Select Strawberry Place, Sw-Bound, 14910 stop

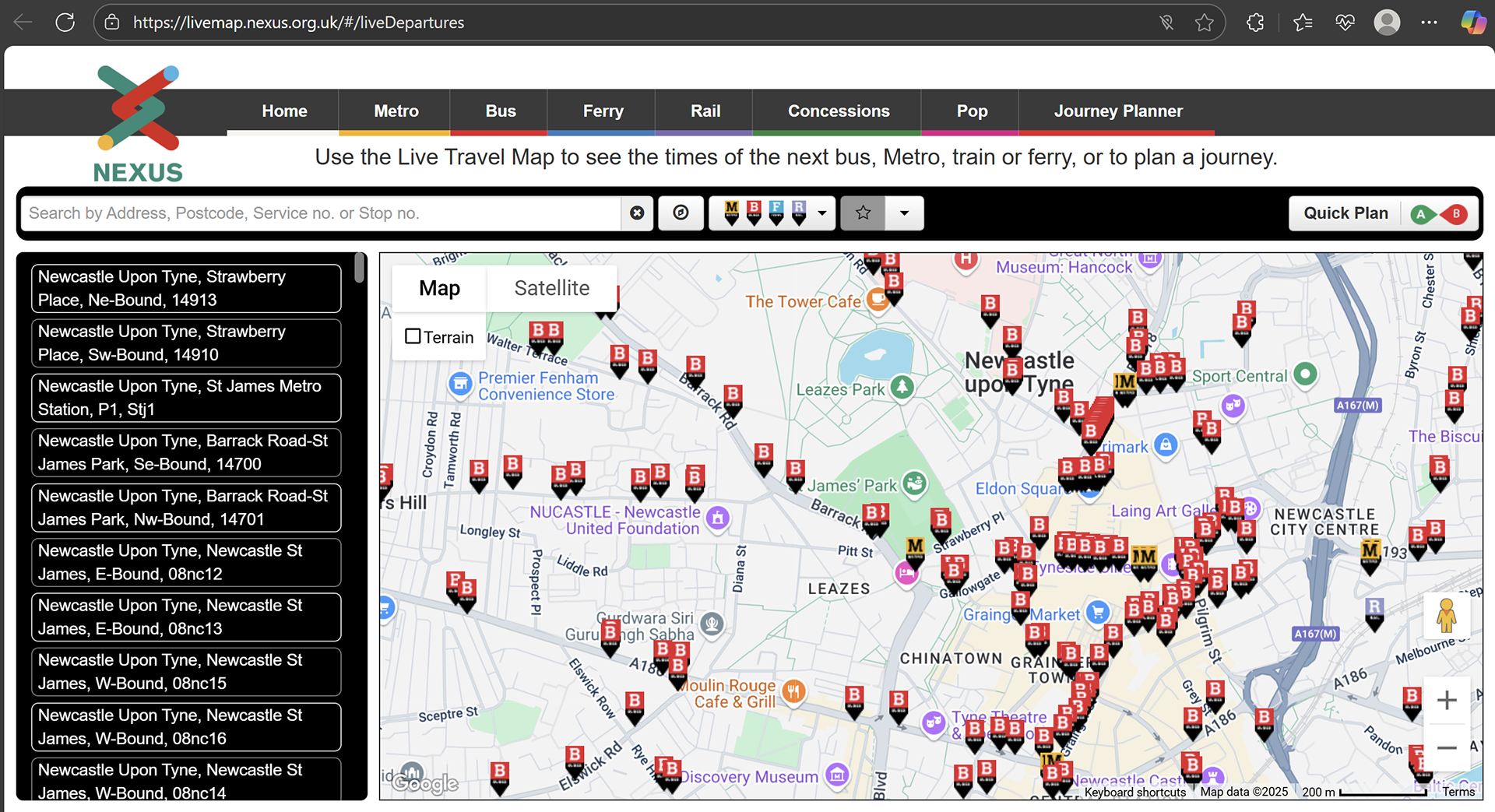click(186, 343)
